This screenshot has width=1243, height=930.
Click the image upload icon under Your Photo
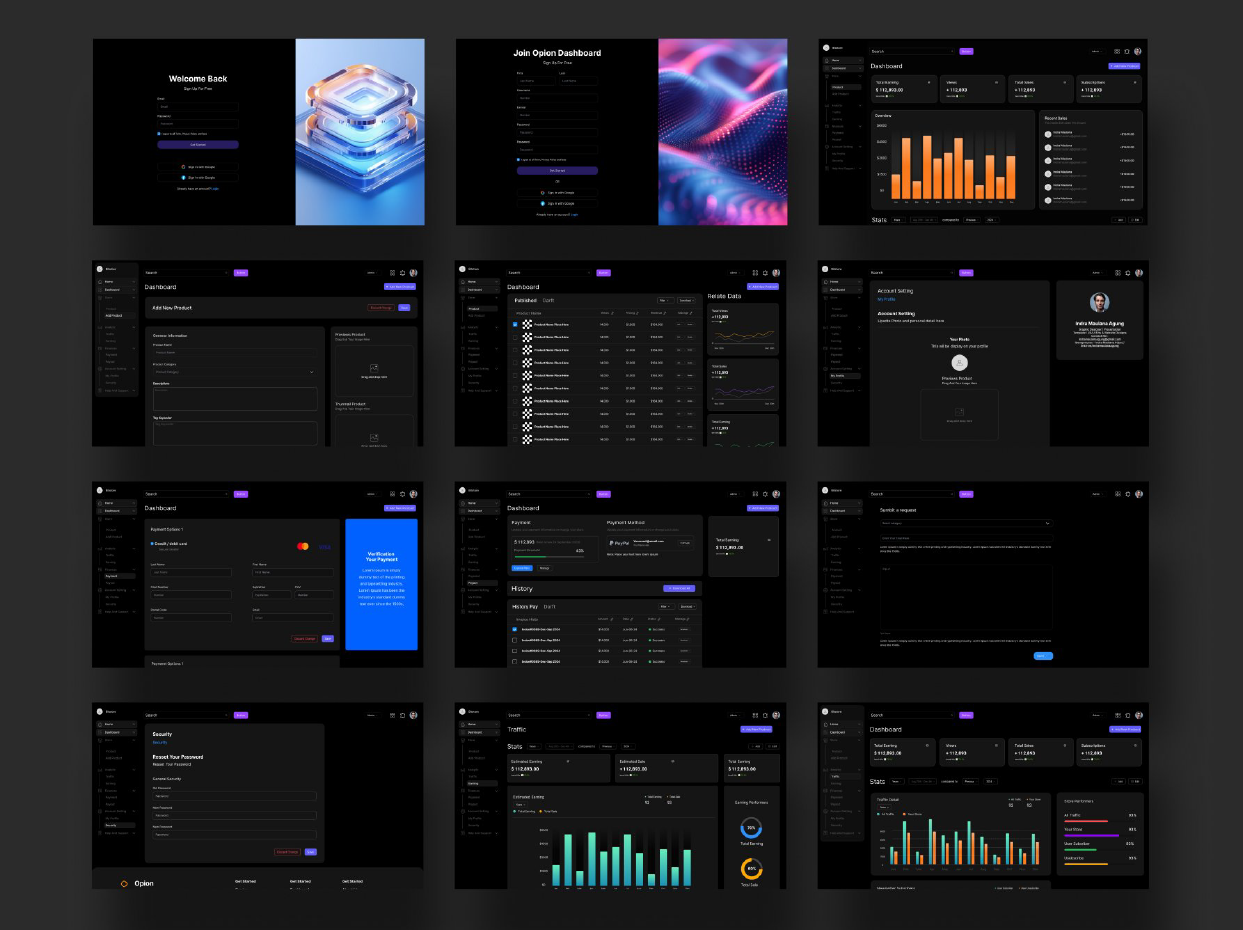pyautogui.click(x=959, y=412)
